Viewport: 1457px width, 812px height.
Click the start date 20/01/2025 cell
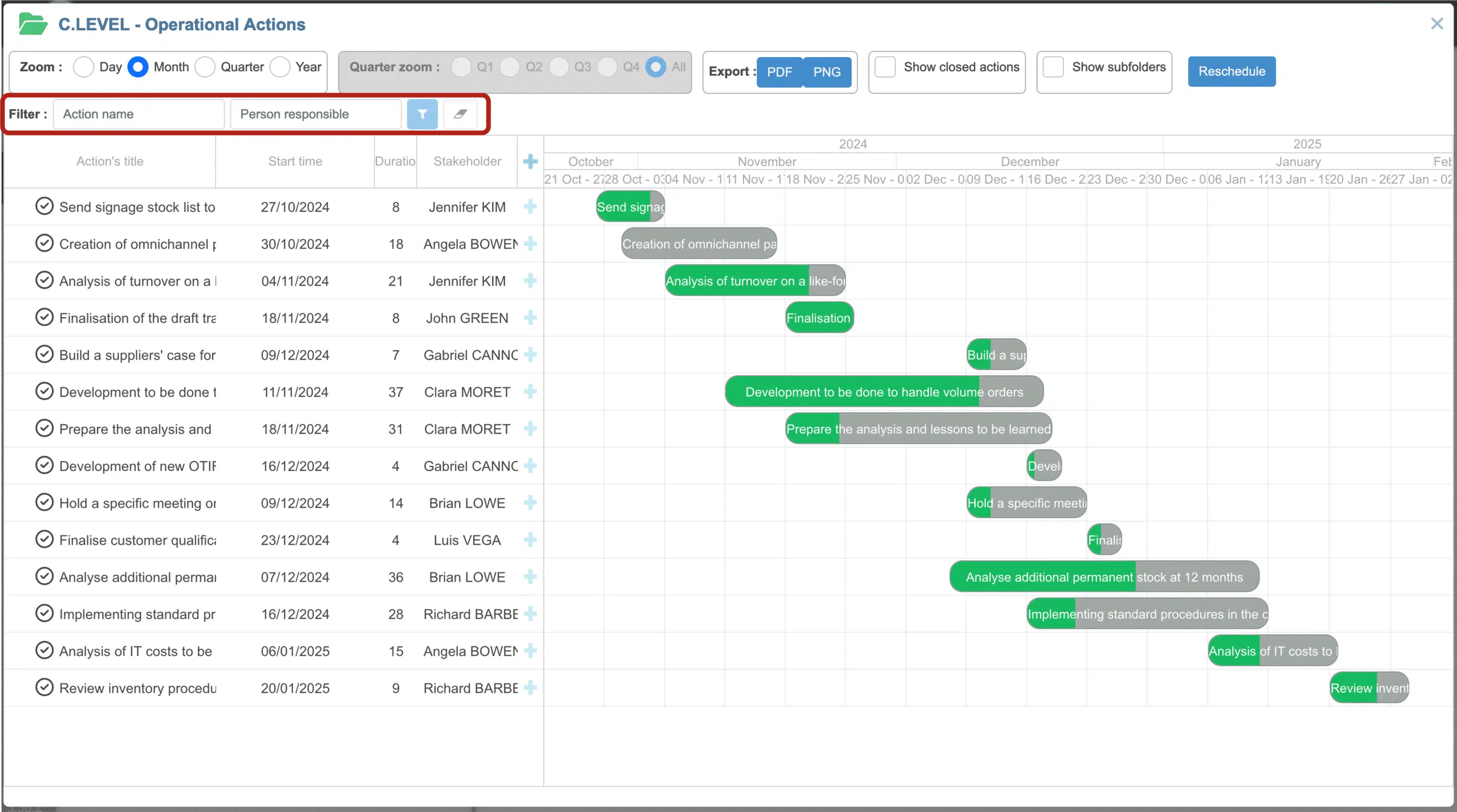click(x=295, y=688)
